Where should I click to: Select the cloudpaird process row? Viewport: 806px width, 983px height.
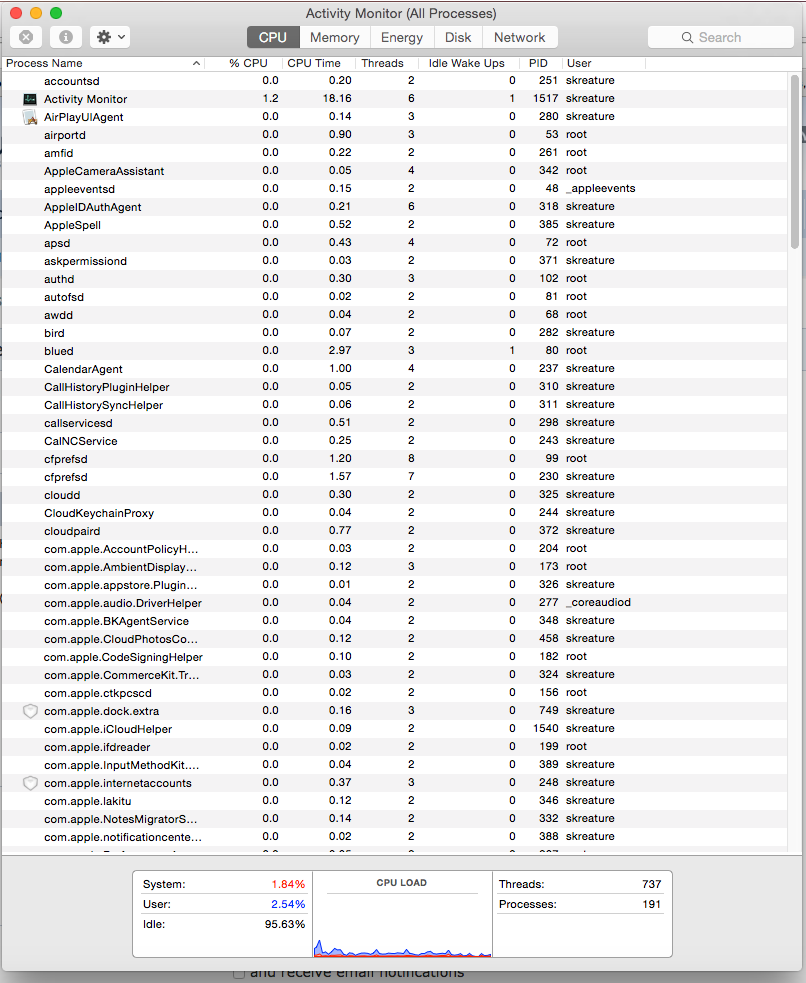(x=395, y=531)
